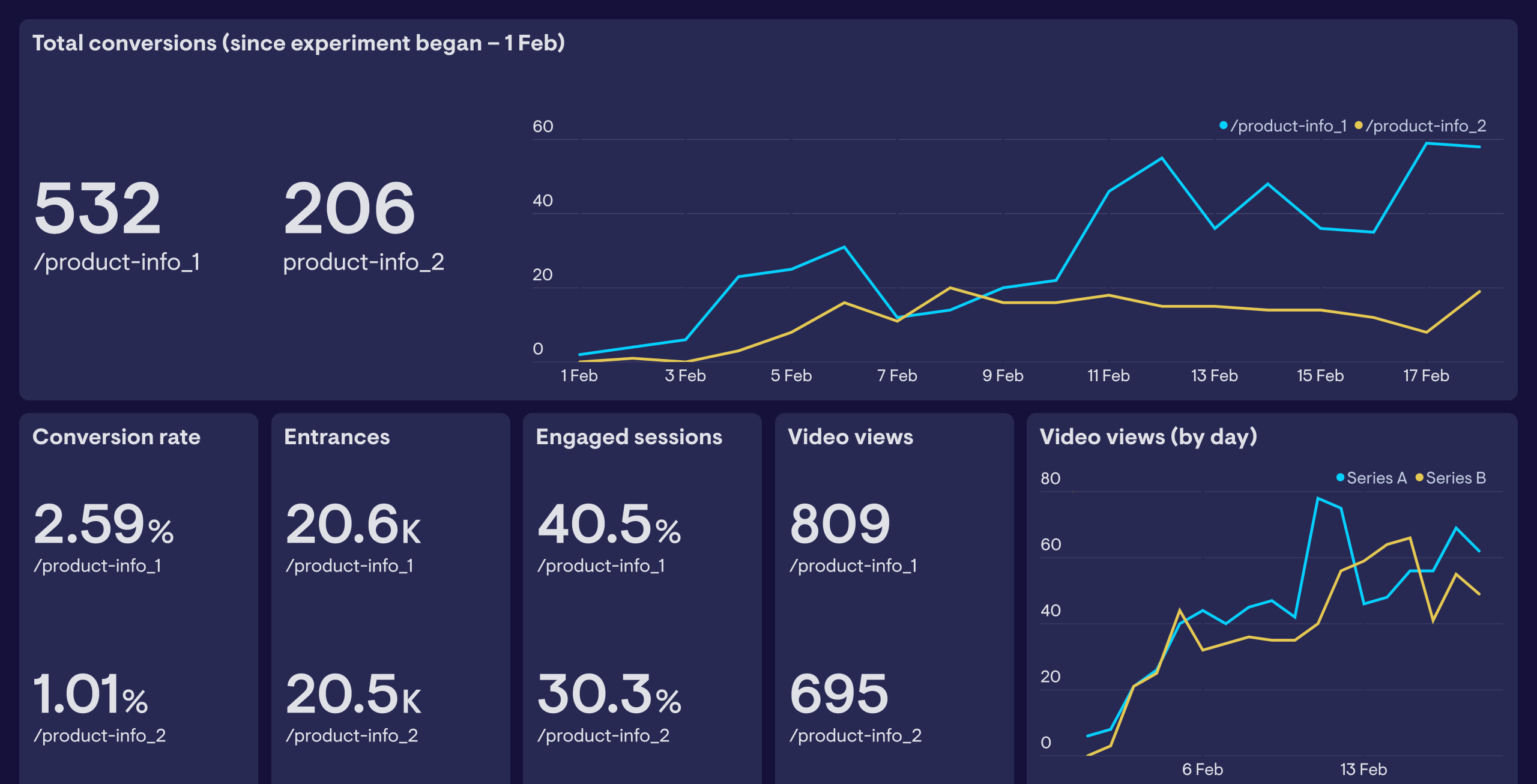1537x784 pixels.
Task: Click the 7 Feb axis label
Action: pos(897,376)
